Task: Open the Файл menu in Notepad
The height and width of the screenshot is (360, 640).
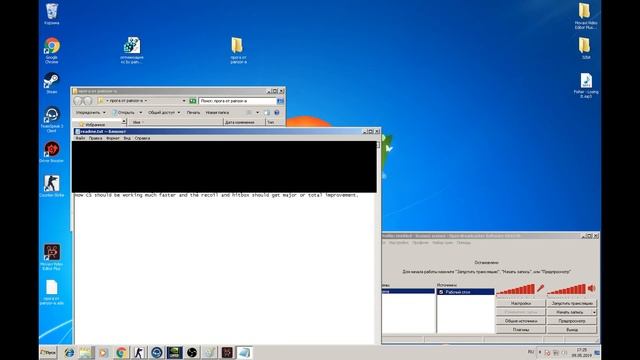Action: coord(80,138)
